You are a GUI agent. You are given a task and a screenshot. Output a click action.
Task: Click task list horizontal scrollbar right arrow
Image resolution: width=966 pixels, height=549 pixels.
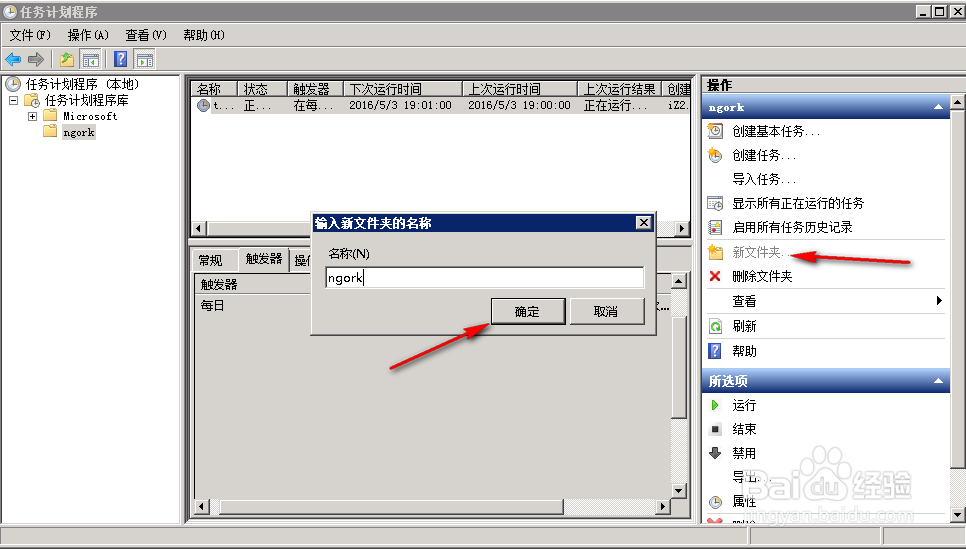681,229
